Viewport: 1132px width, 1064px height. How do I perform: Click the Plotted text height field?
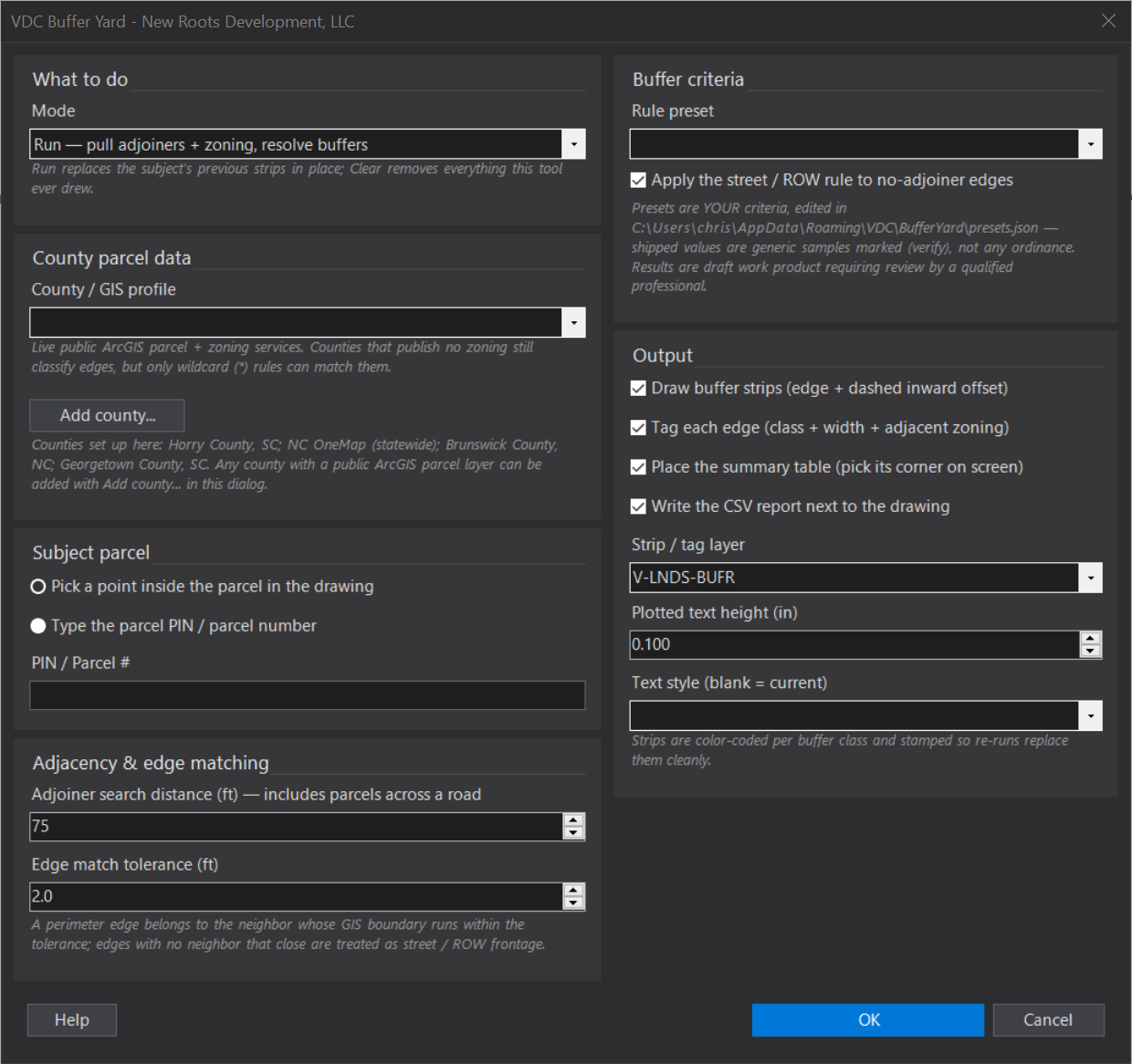tap(855, 645)
